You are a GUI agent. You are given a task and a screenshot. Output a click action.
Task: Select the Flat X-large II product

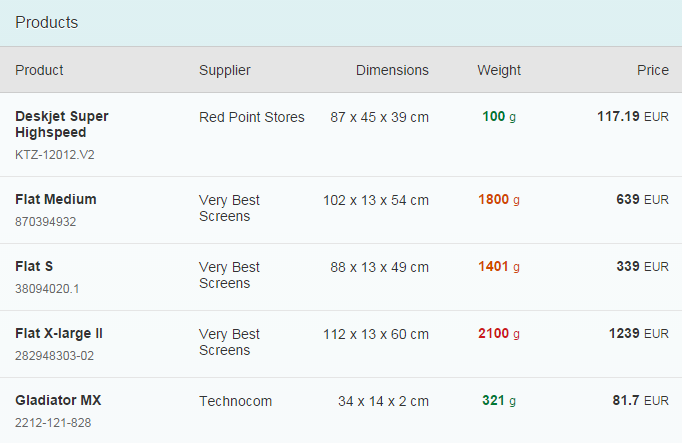[x=59, y=333]
